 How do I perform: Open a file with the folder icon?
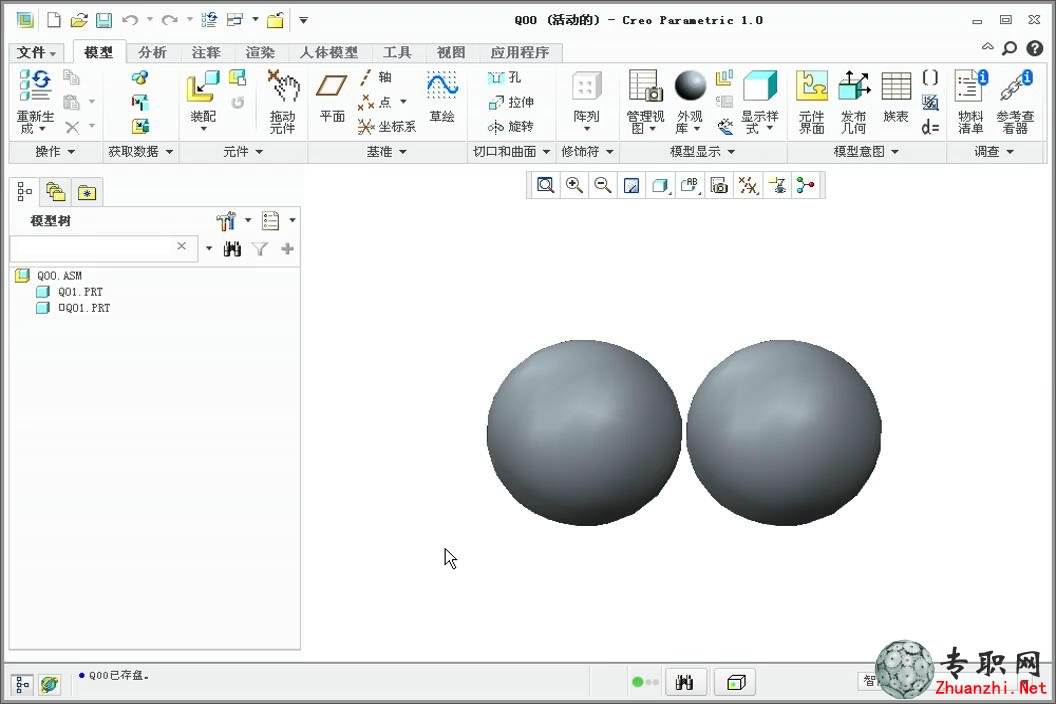(79, 20)
